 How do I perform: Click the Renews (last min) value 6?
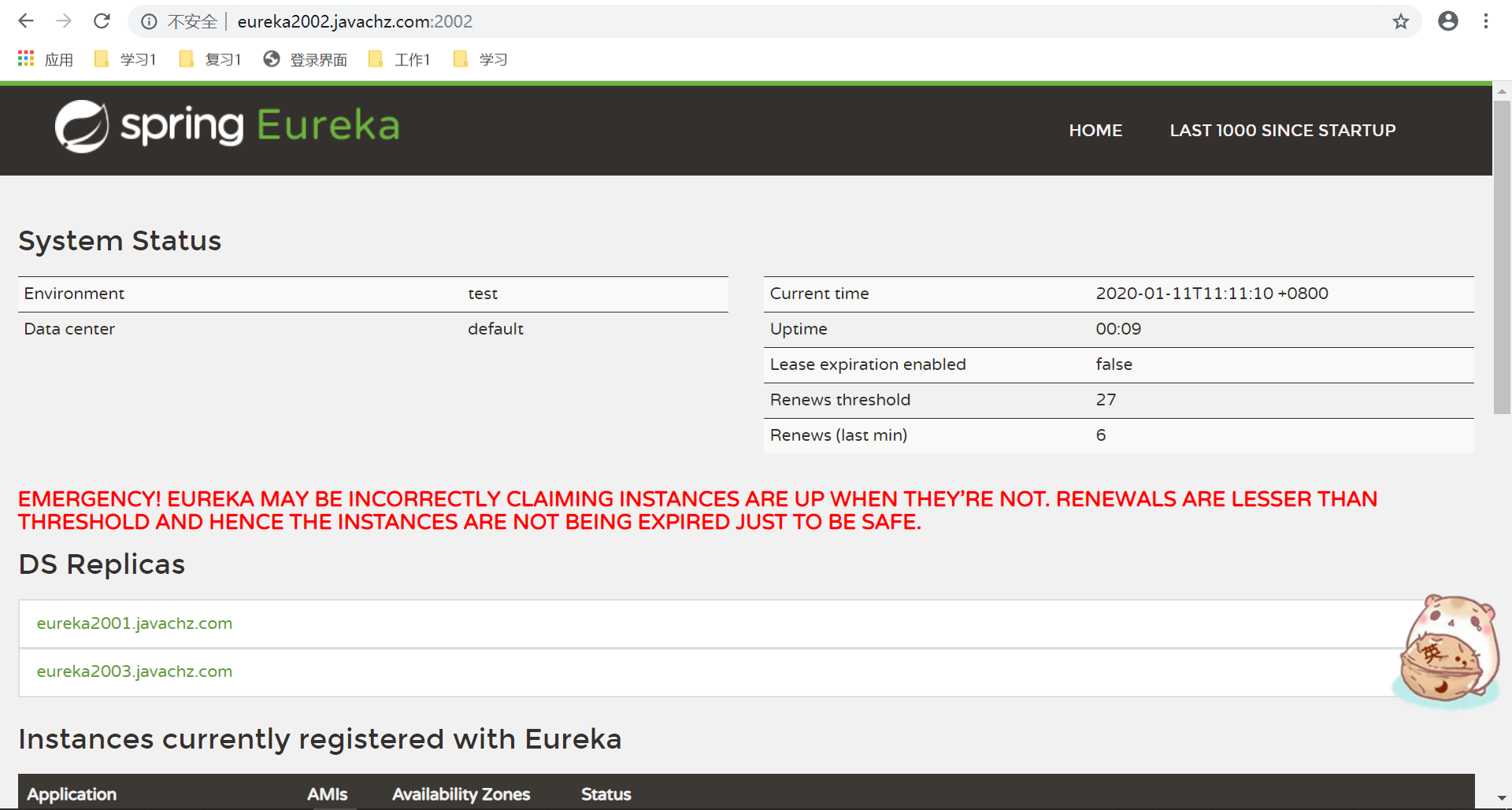(1101, 435)
